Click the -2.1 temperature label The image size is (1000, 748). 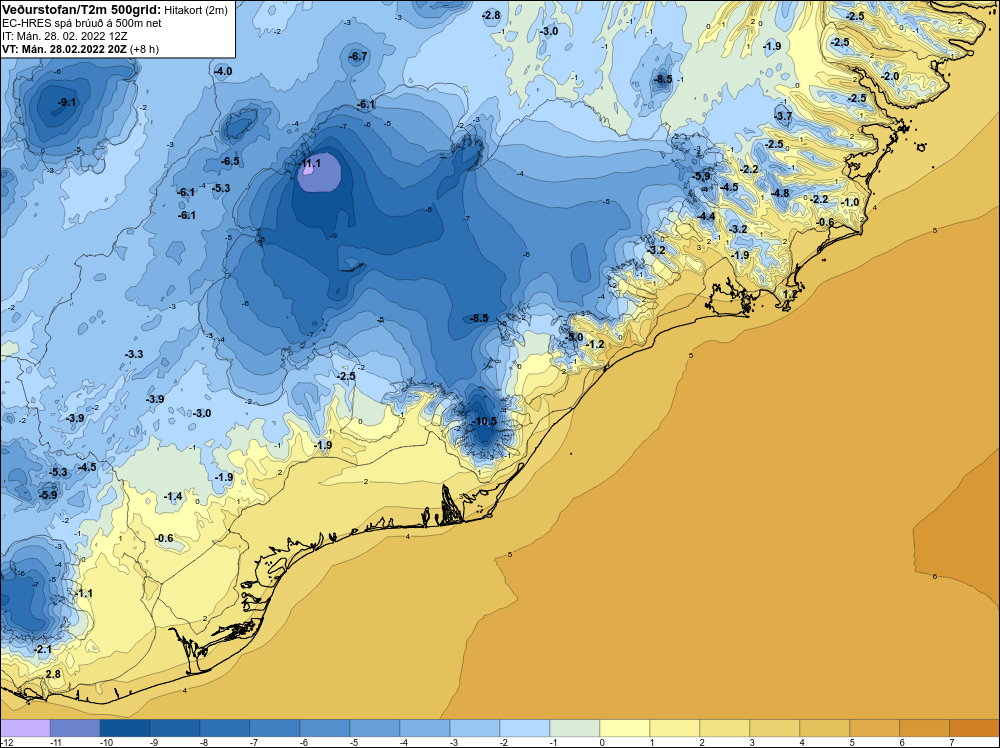click(x=43, y=649)
